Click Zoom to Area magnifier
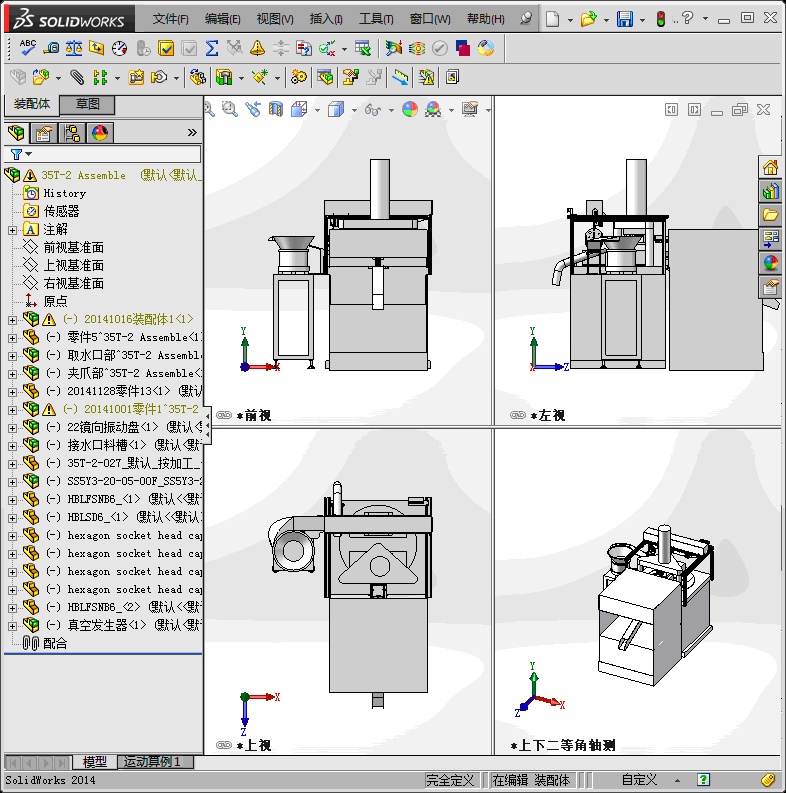786x793 pixels. point(230,109)
